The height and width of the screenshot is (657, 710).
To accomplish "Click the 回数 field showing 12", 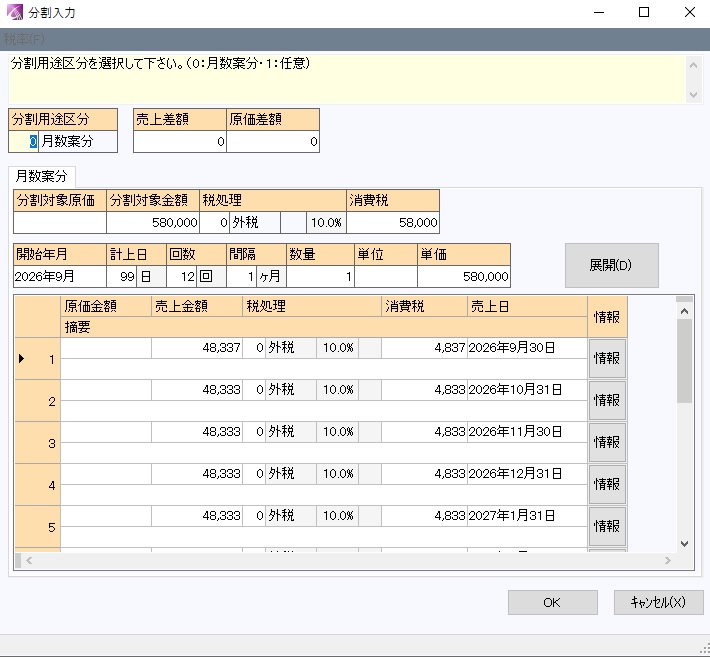I will tap(182, 276).
